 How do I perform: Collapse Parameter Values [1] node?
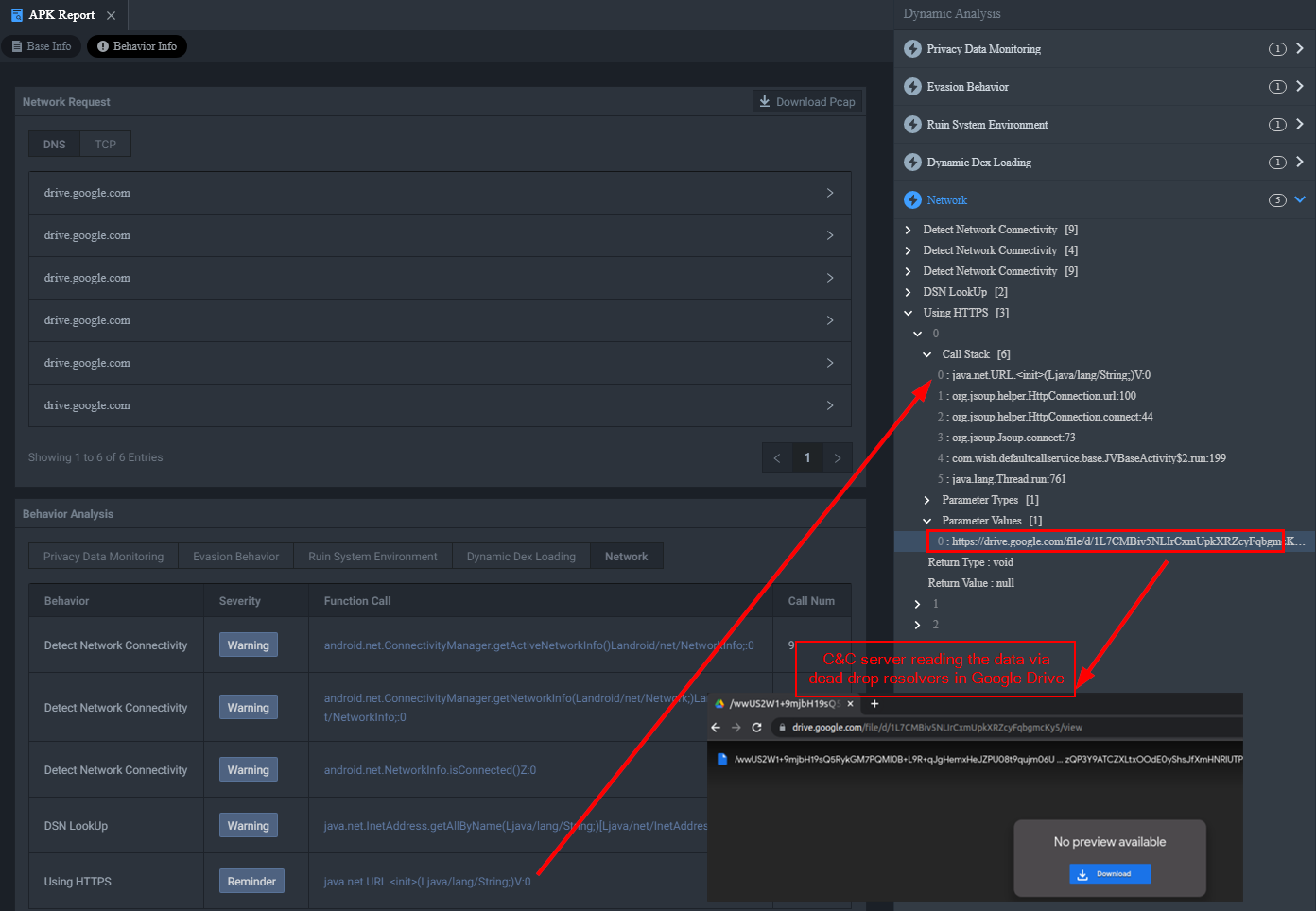pos(927,521)
